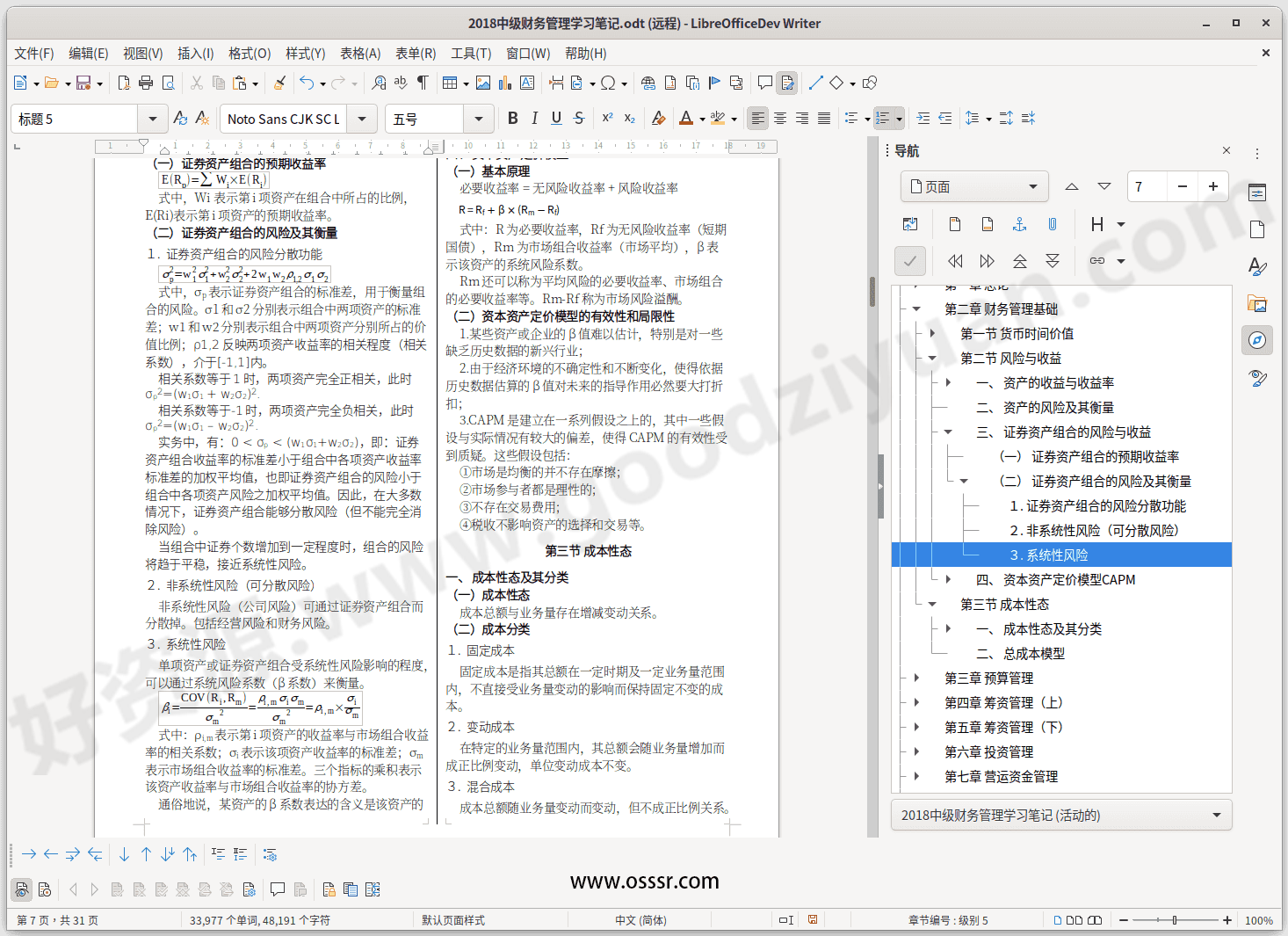
Task: Insert a comment
Action: [x=763, y=83]
